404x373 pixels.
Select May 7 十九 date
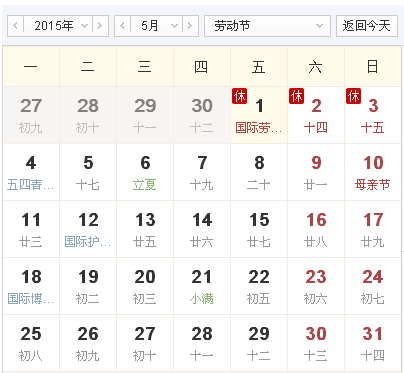[x=202, y=172]
